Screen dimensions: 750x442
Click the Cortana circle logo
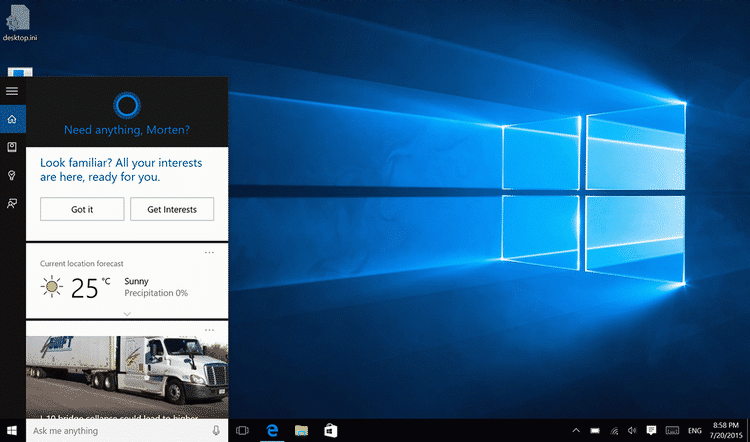(127, 105)
